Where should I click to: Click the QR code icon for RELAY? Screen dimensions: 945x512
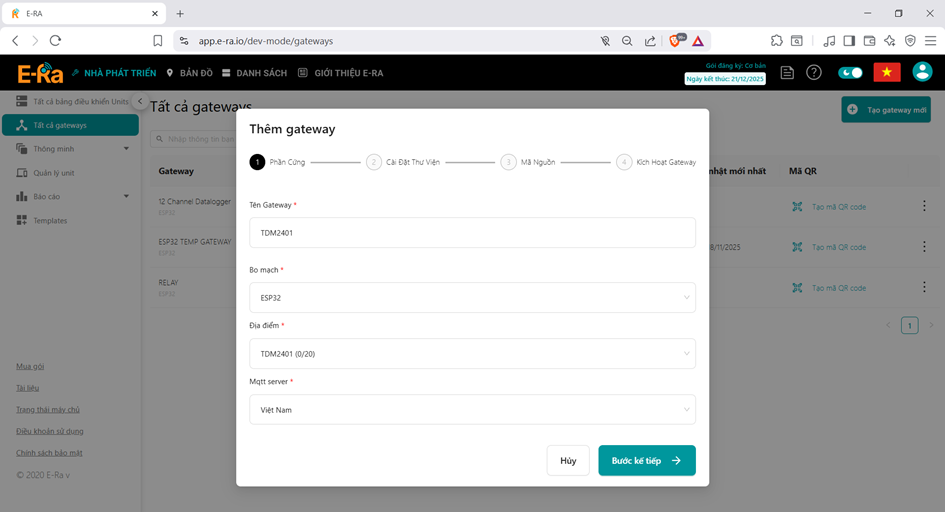pos(797,287)
